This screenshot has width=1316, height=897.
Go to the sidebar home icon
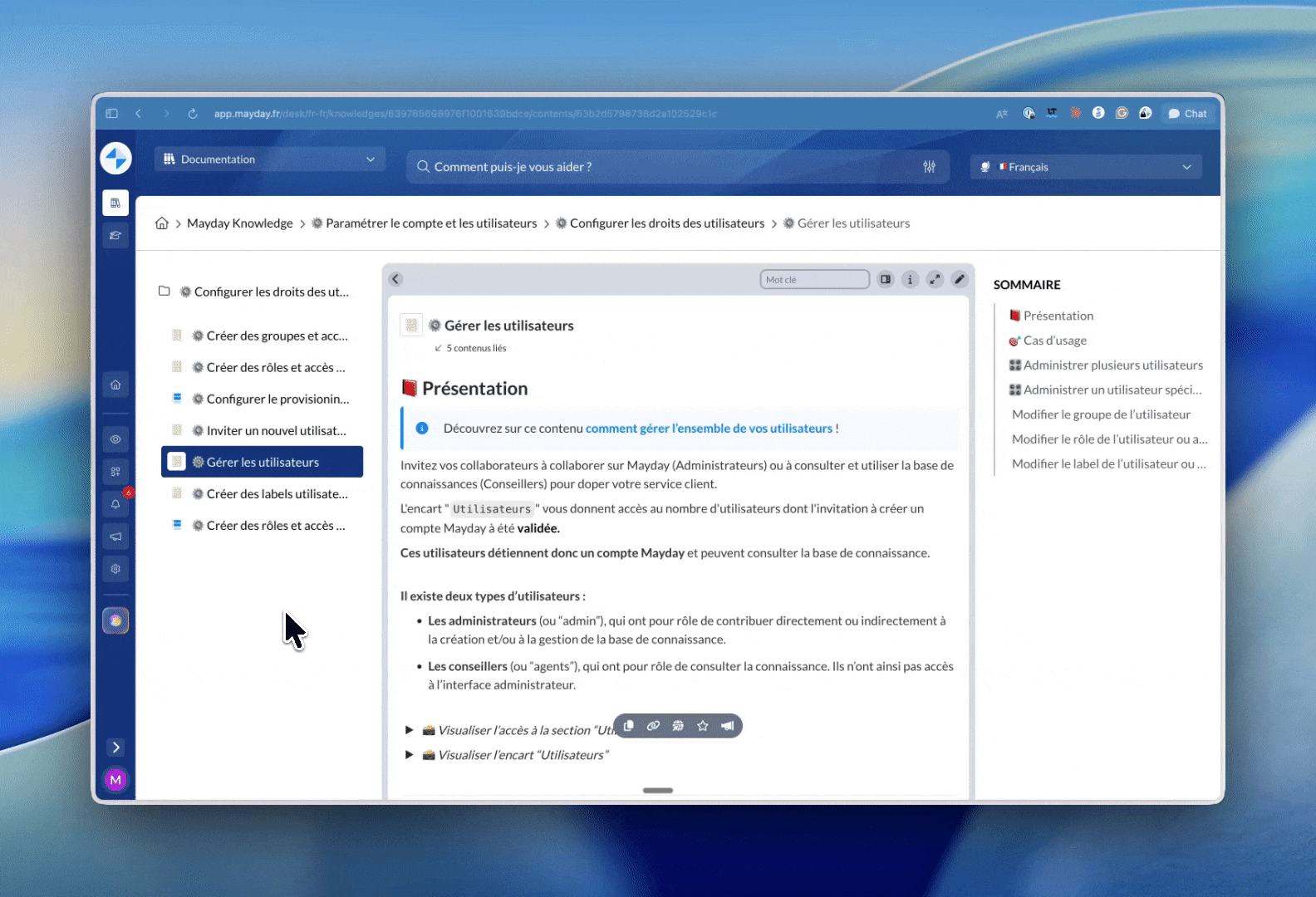coord(115,385)
